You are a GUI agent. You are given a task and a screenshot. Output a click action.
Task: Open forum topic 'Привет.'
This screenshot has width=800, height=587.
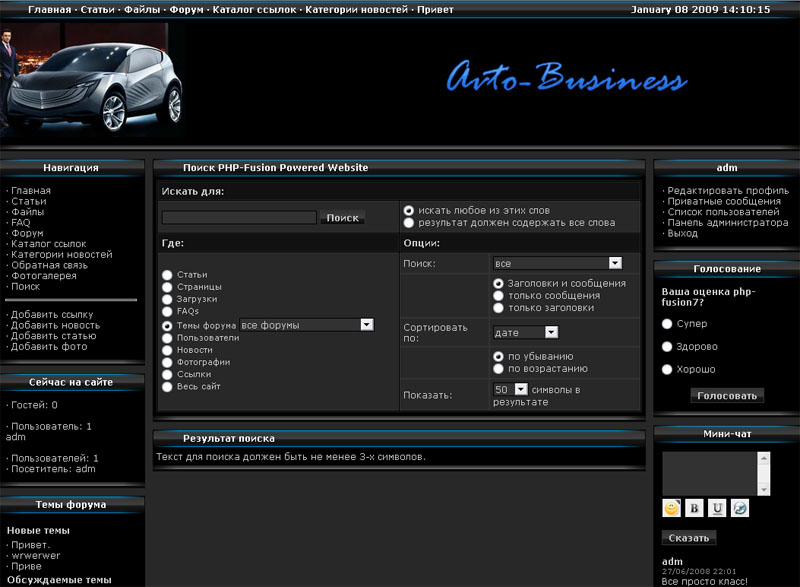pos(31,545)
